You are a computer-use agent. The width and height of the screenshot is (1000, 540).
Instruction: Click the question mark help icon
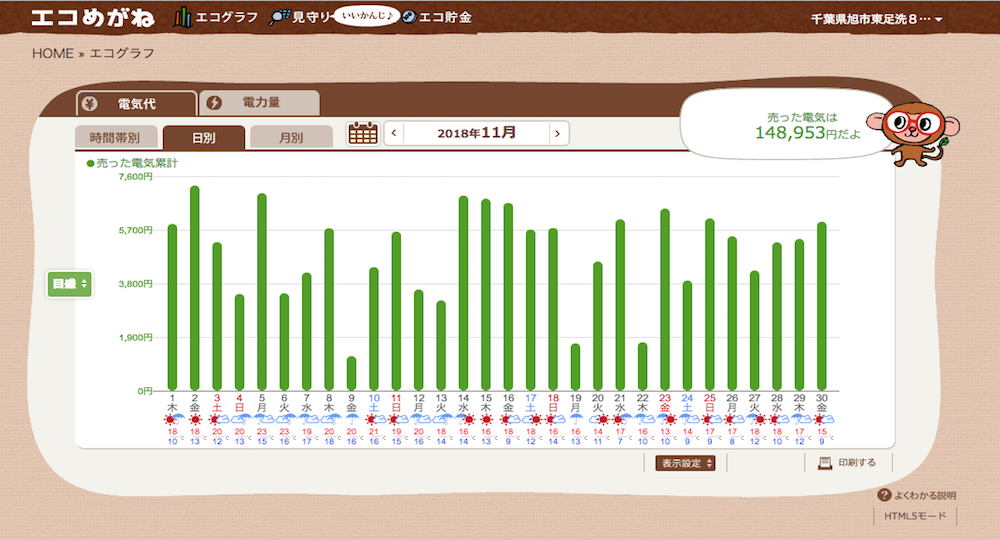884,495
